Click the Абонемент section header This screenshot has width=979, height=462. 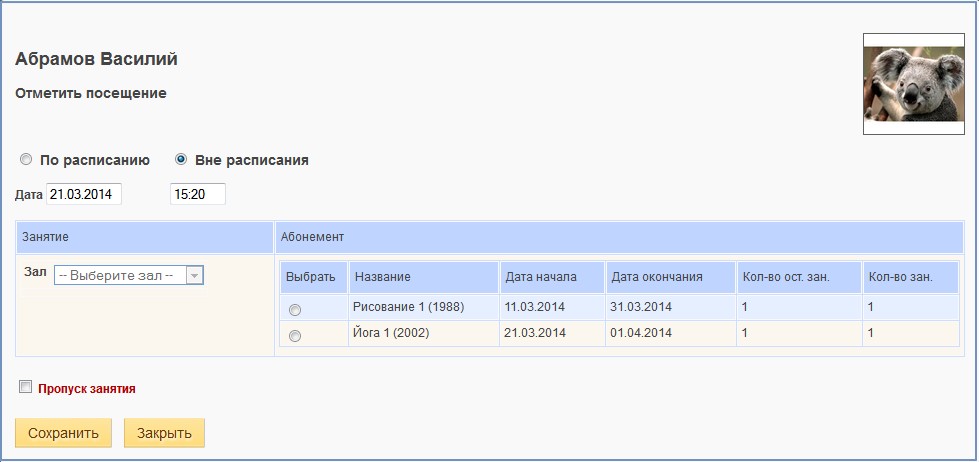619,237
